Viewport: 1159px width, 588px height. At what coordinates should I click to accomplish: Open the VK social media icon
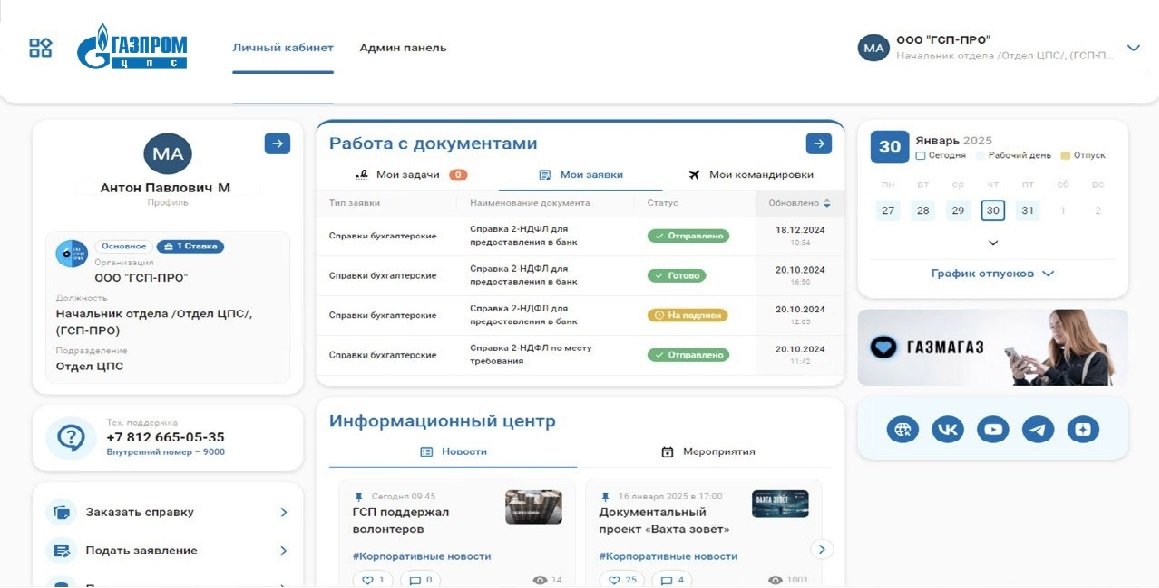947,428
